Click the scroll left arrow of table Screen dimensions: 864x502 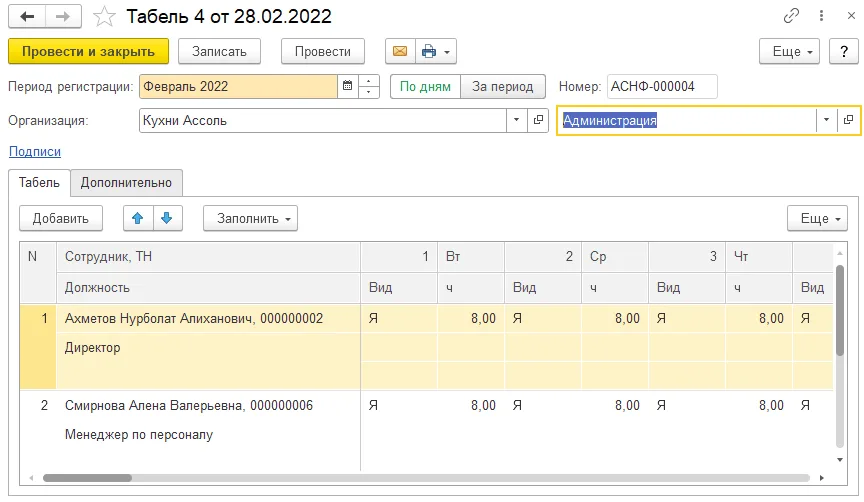point(31,478)
